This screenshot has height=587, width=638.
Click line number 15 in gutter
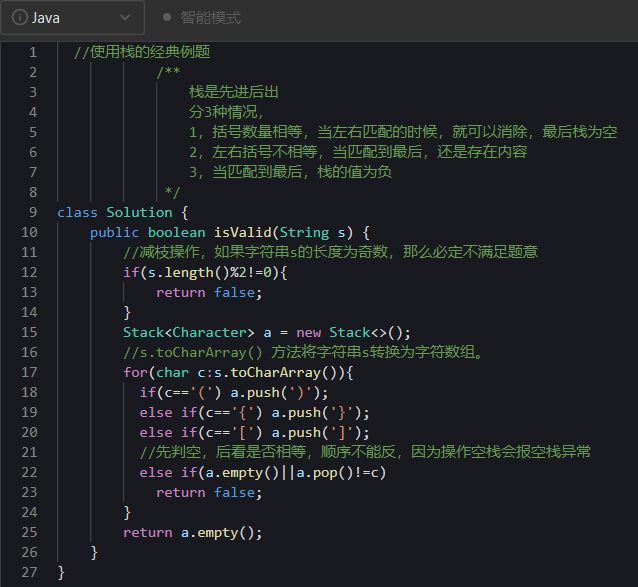(29, 332)
